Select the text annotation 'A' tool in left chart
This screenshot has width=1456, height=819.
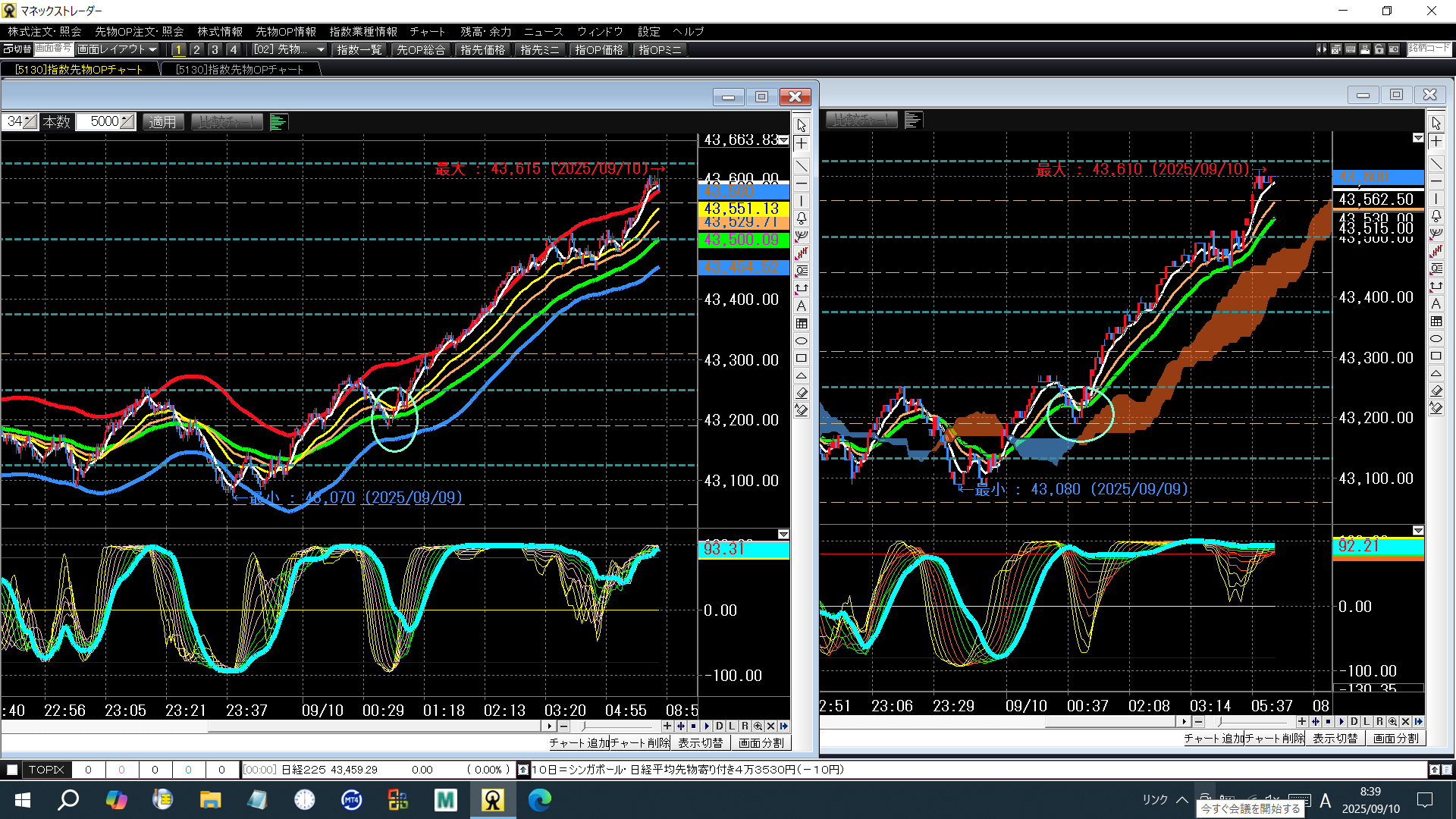(x=801, y=306)
